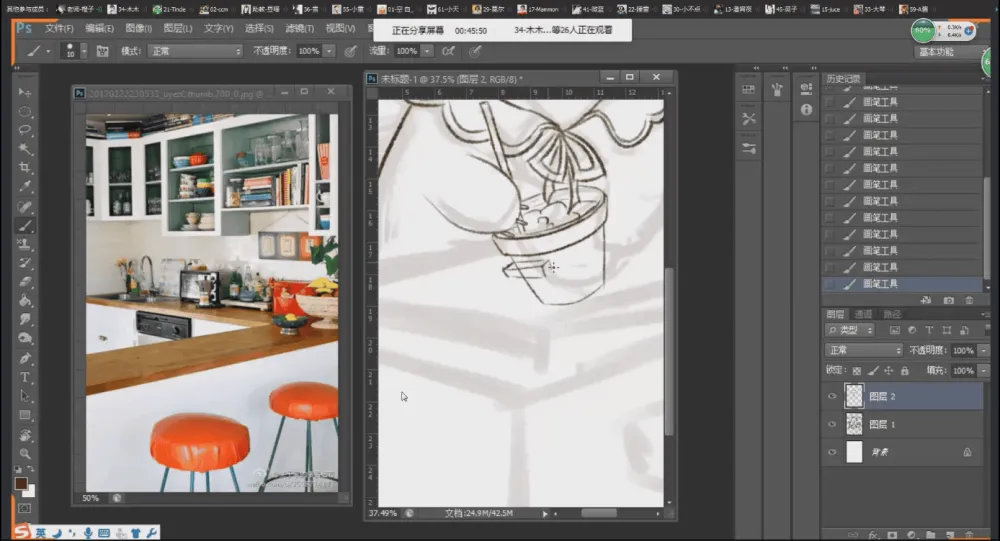Hide the 背景 layer

click(x=832, y=452)
